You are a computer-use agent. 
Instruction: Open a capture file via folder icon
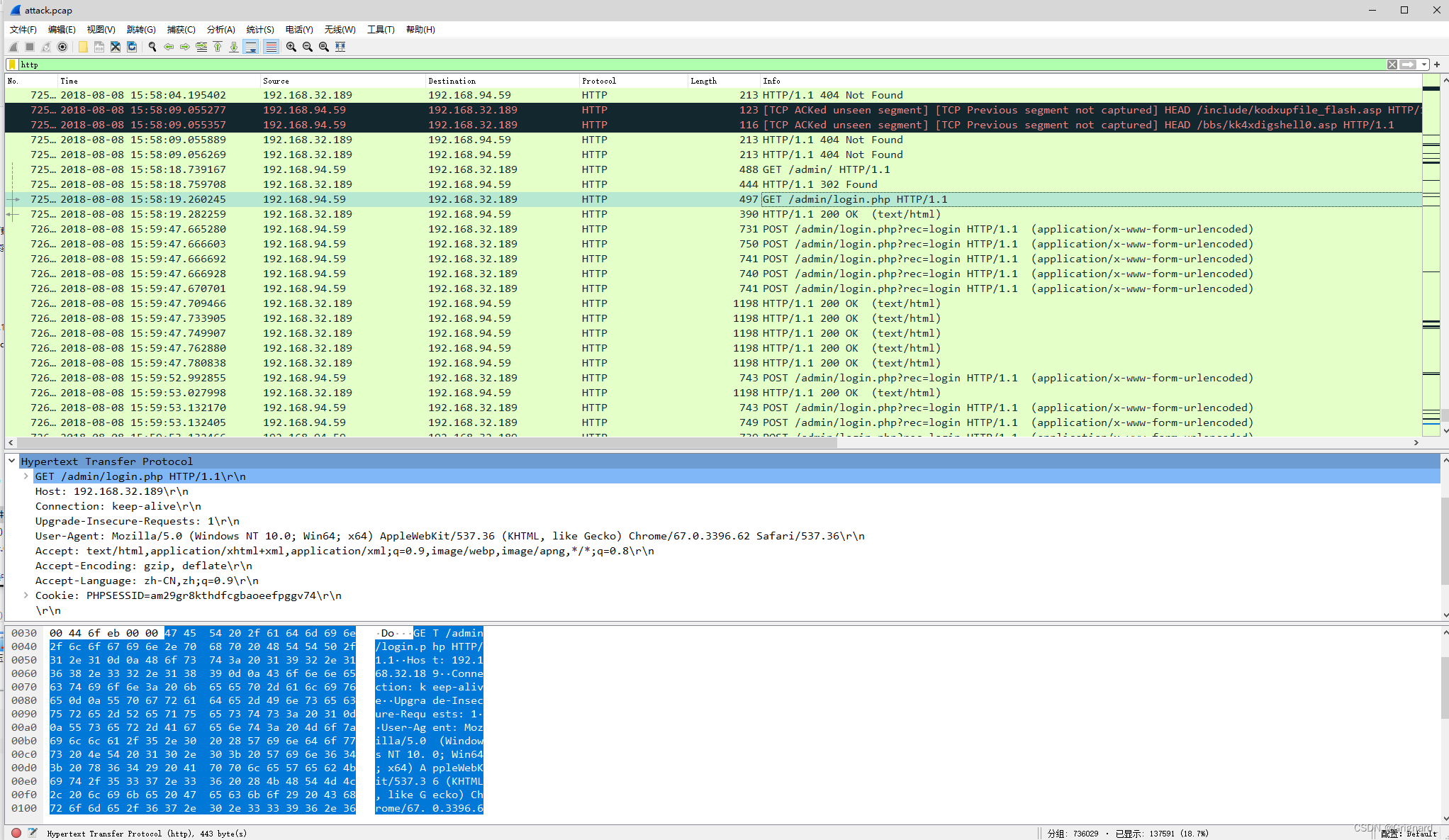pyautogui.click(x=83, y=47)
